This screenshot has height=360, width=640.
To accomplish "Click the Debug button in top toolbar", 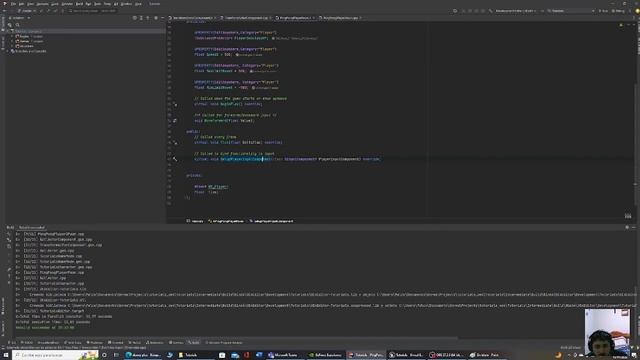I will point(618,11).
